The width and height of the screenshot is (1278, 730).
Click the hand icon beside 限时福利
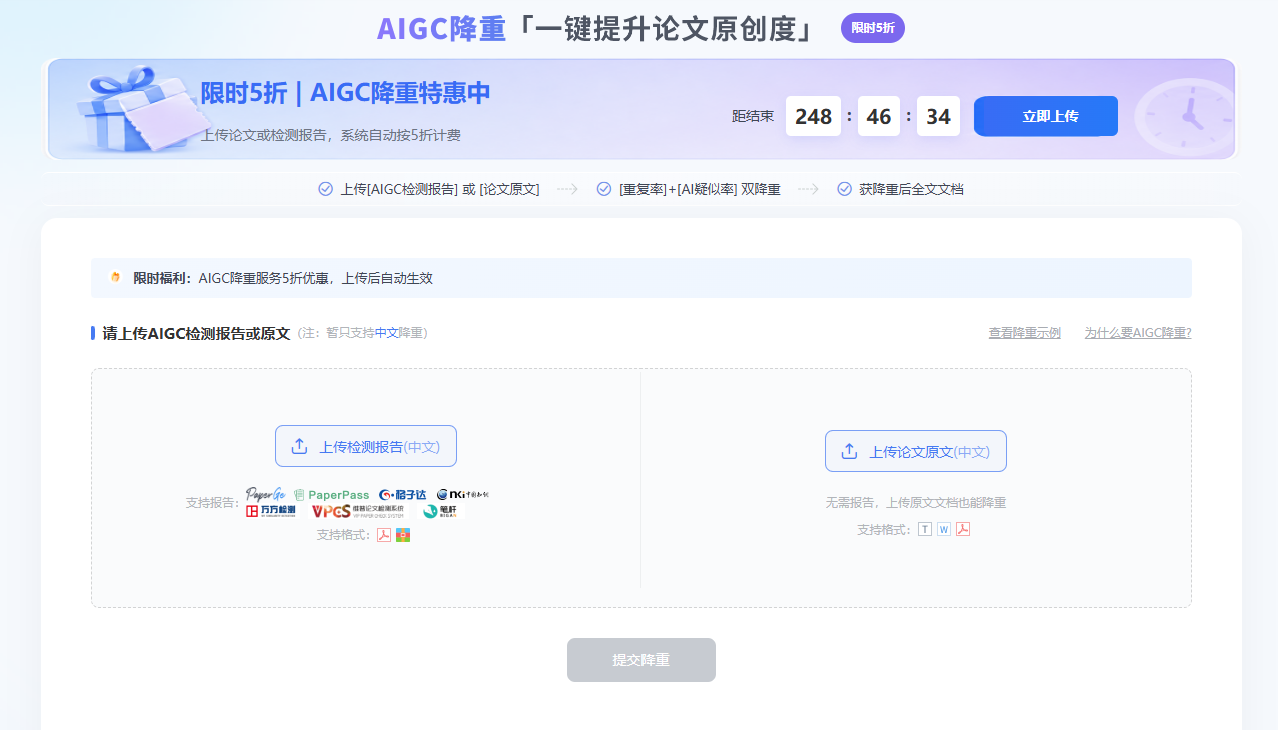[115, 278]
